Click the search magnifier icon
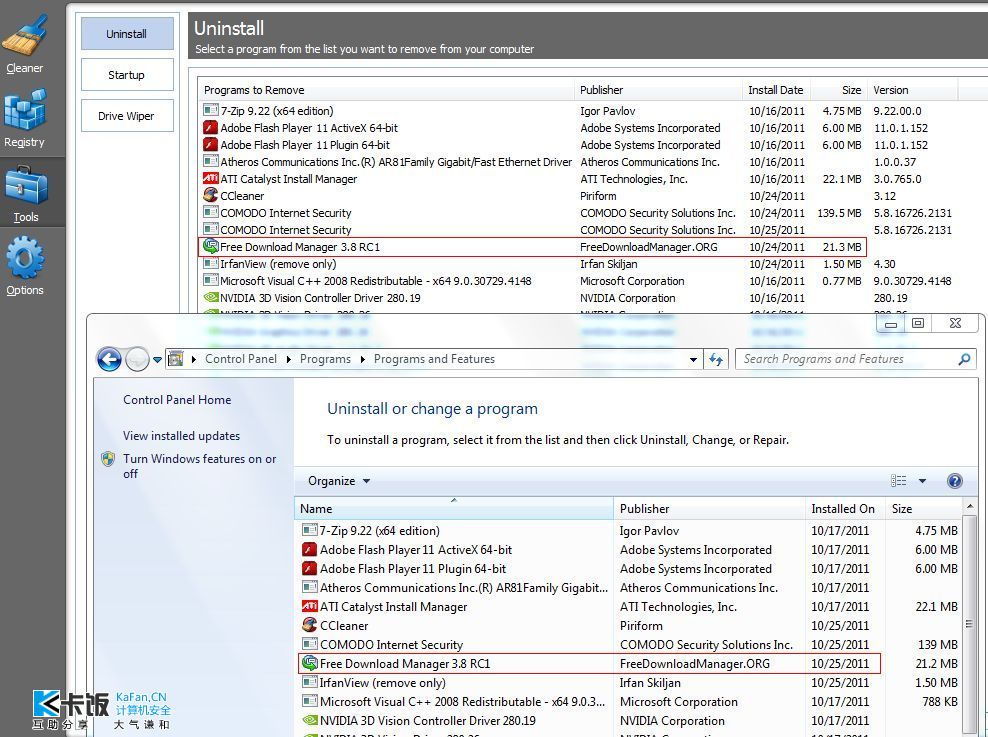The width and height of the screenshot is (988, 737). coord(964,359)
